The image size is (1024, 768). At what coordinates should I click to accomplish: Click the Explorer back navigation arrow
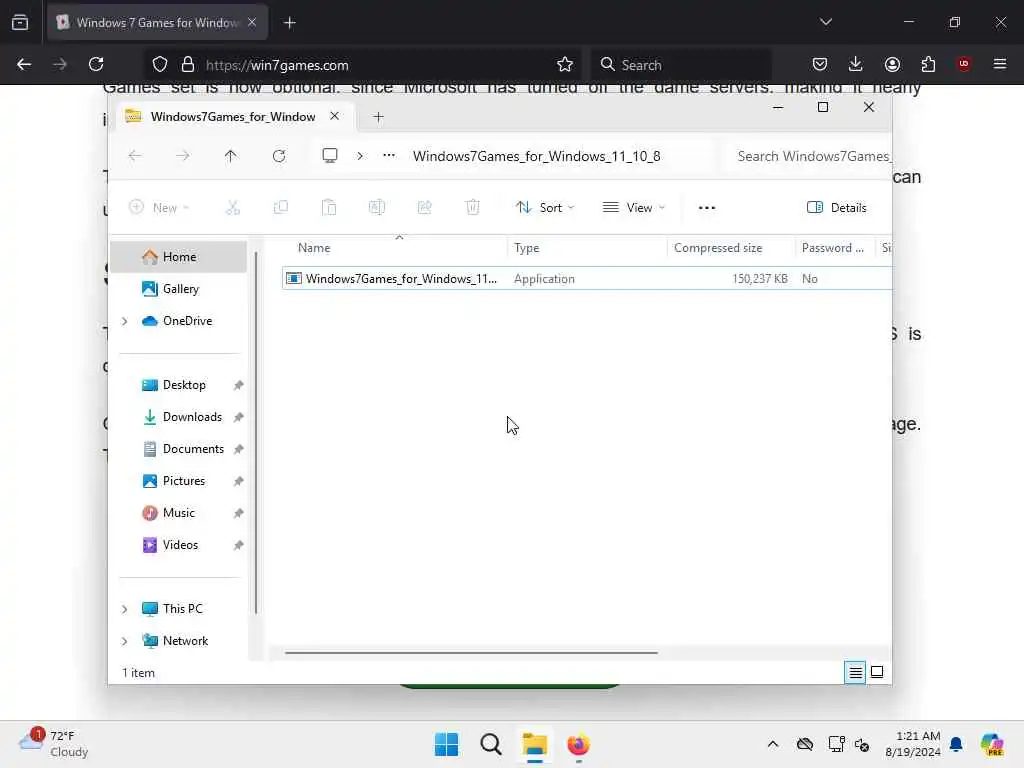click(135, 155)
